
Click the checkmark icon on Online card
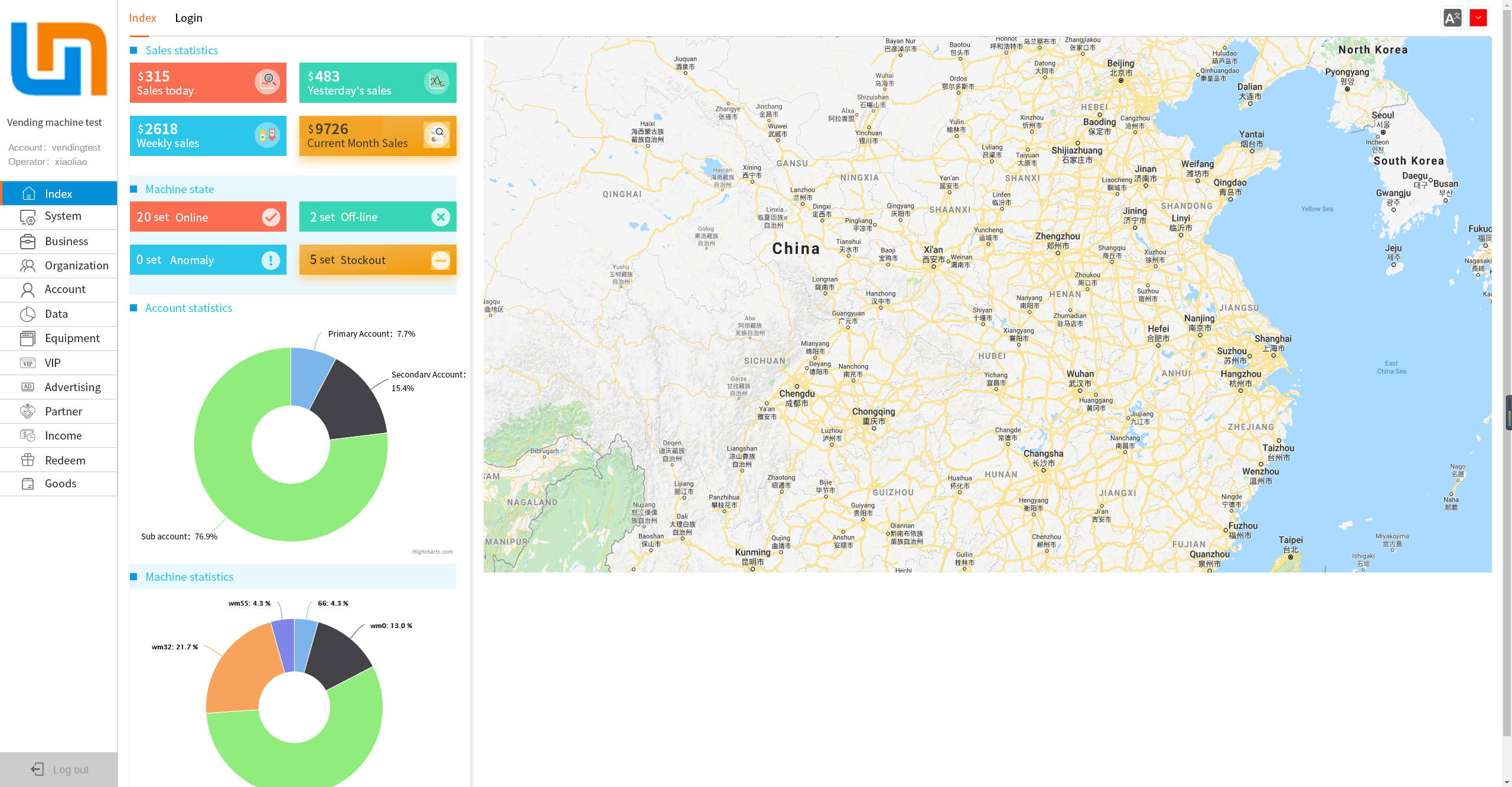click(271, 217)
